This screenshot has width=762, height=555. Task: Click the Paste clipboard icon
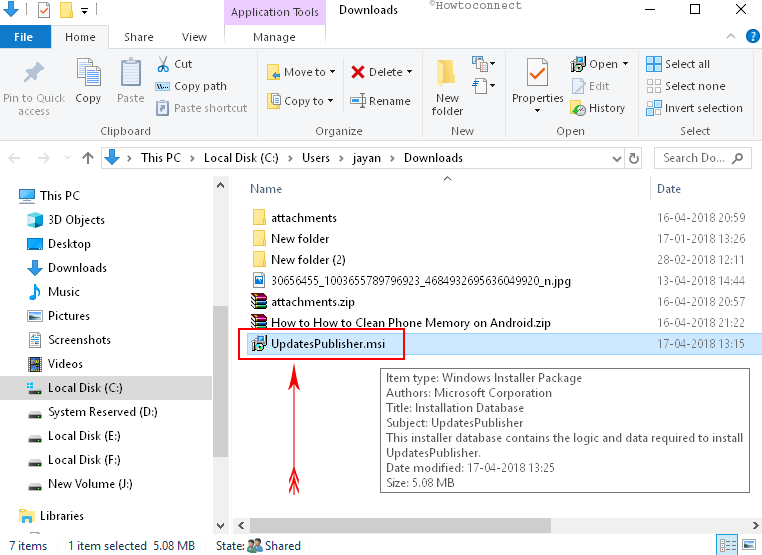click(x=131, y=72)
